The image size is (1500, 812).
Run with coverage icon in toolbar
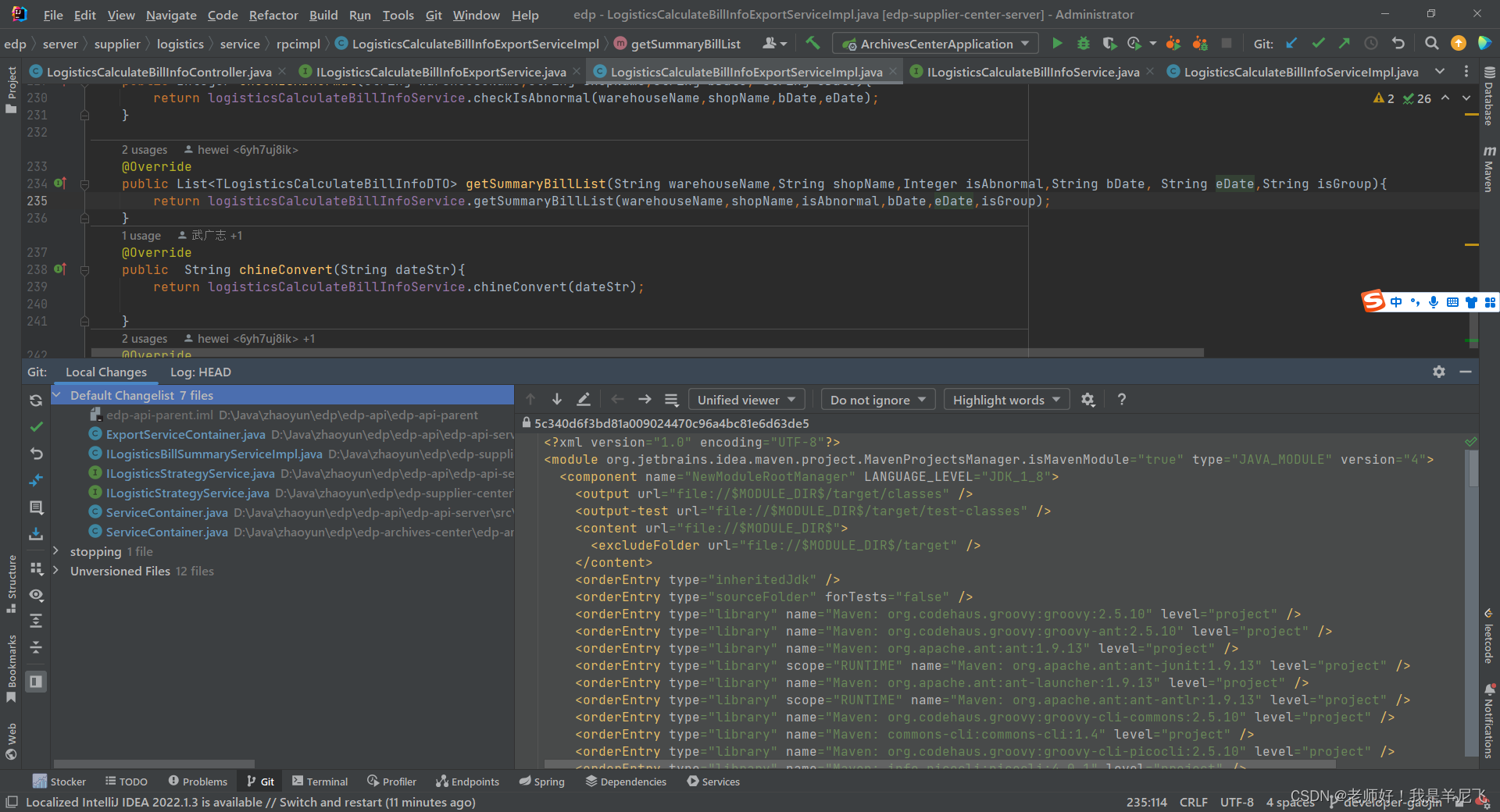[1109, 44]
